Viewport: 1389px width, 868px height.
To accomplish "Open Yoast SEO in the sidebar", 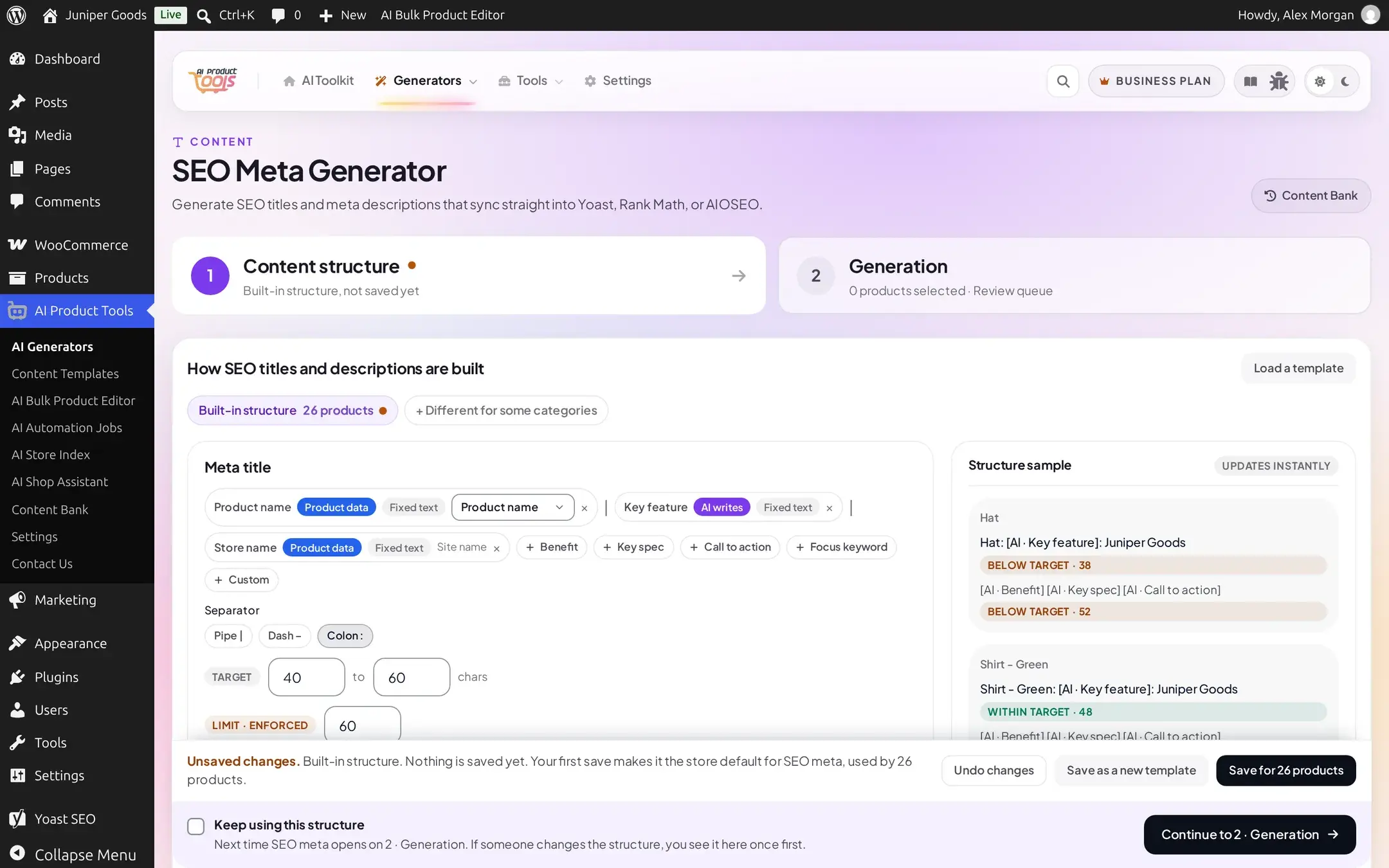I will click(x=77, y=818).
